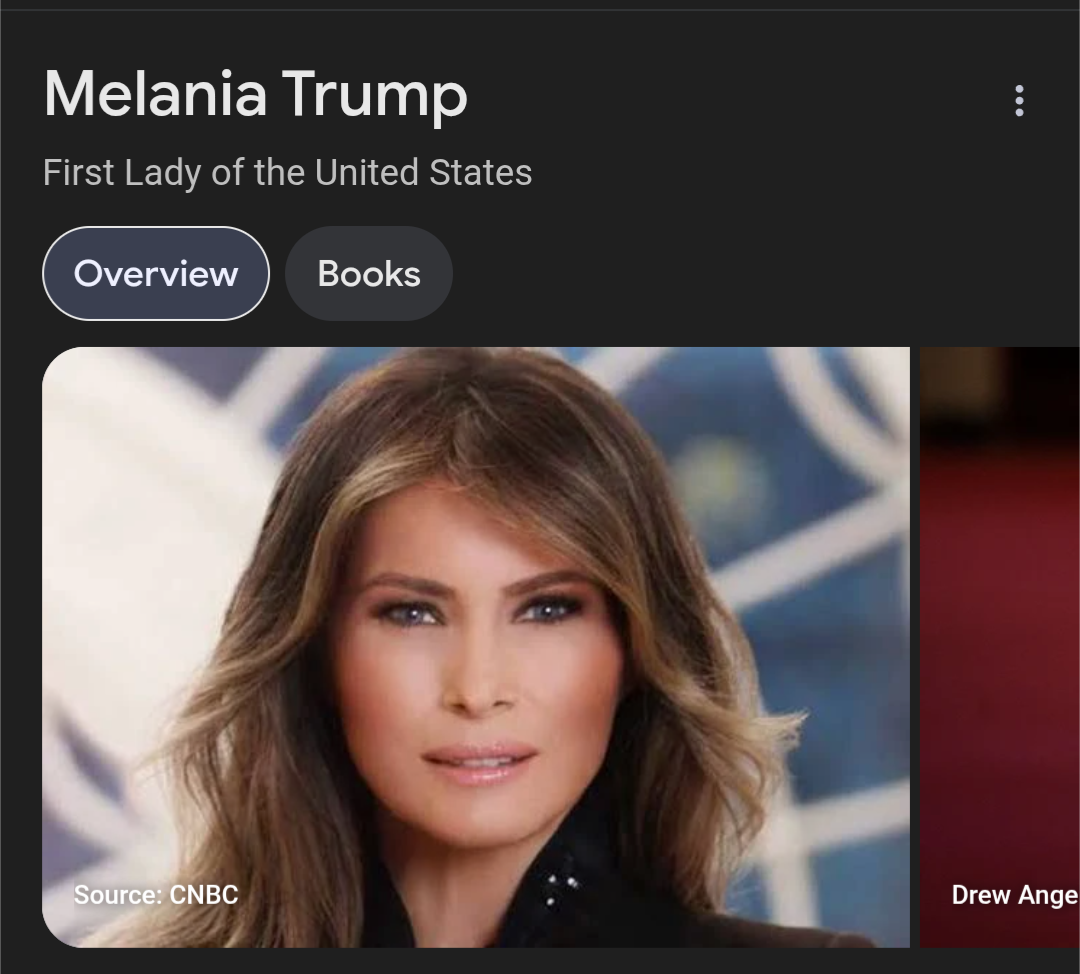
Task: Activate the highlighted Overview chip
Action: pos(156,273)
